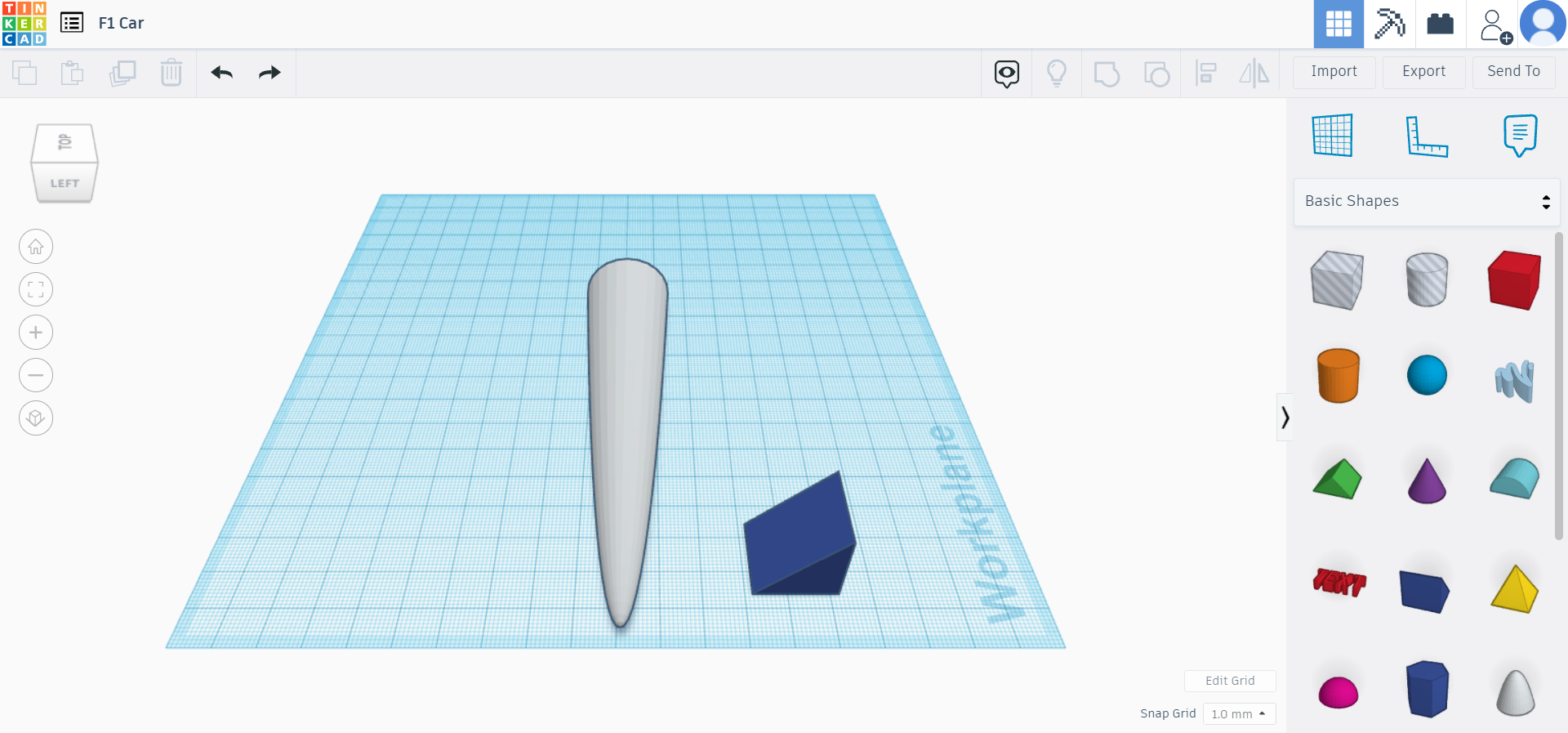Select the green Roof shape

pyautogui.click(x=1338, y=479)
